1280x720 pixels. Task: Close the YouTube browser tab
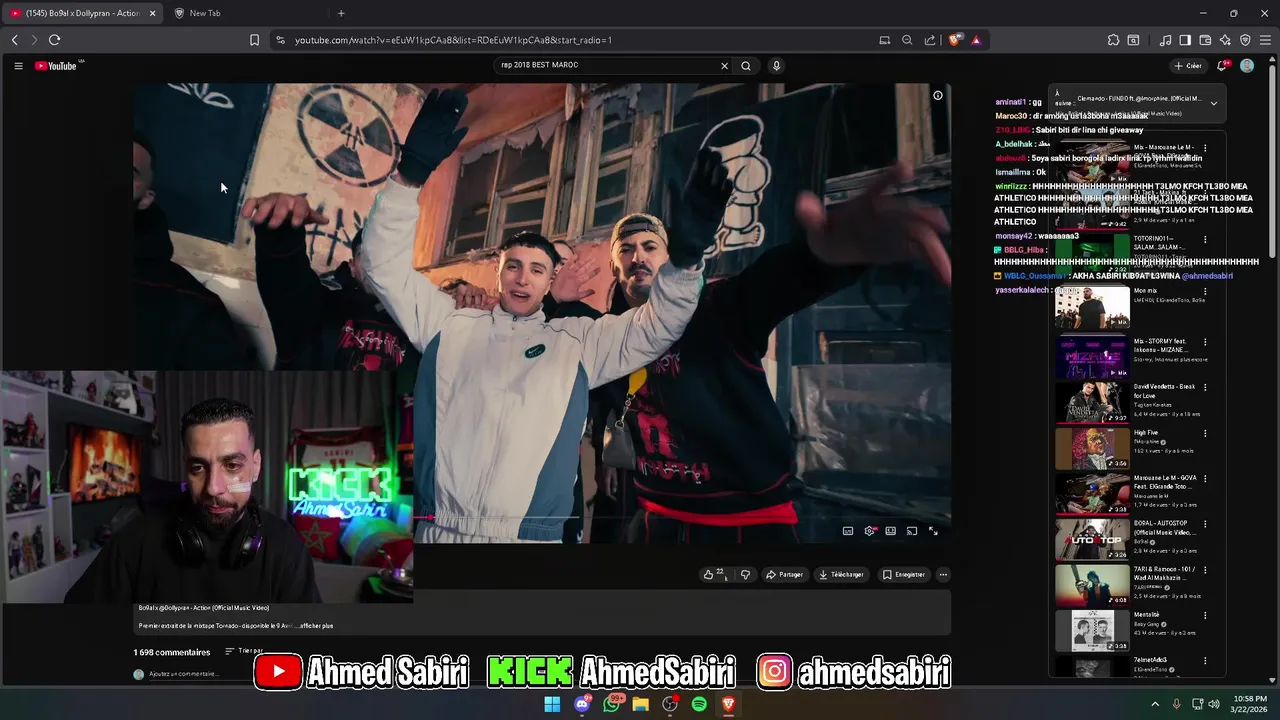(153, 13)
